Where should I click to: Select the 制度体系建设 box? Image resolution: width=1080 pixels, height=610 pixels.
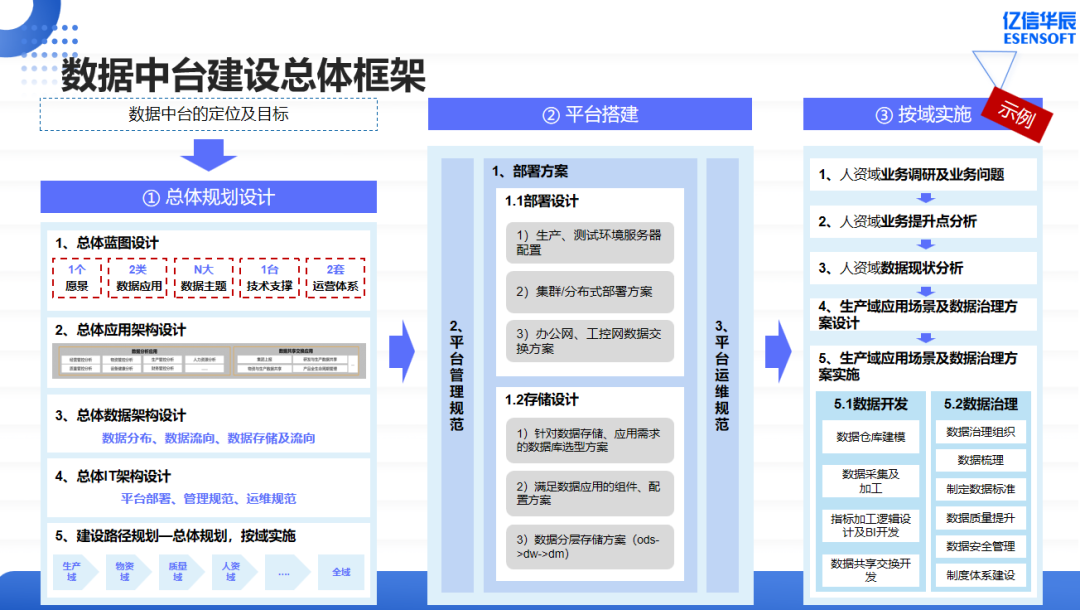pyautogui.click(x=981, y=575)
